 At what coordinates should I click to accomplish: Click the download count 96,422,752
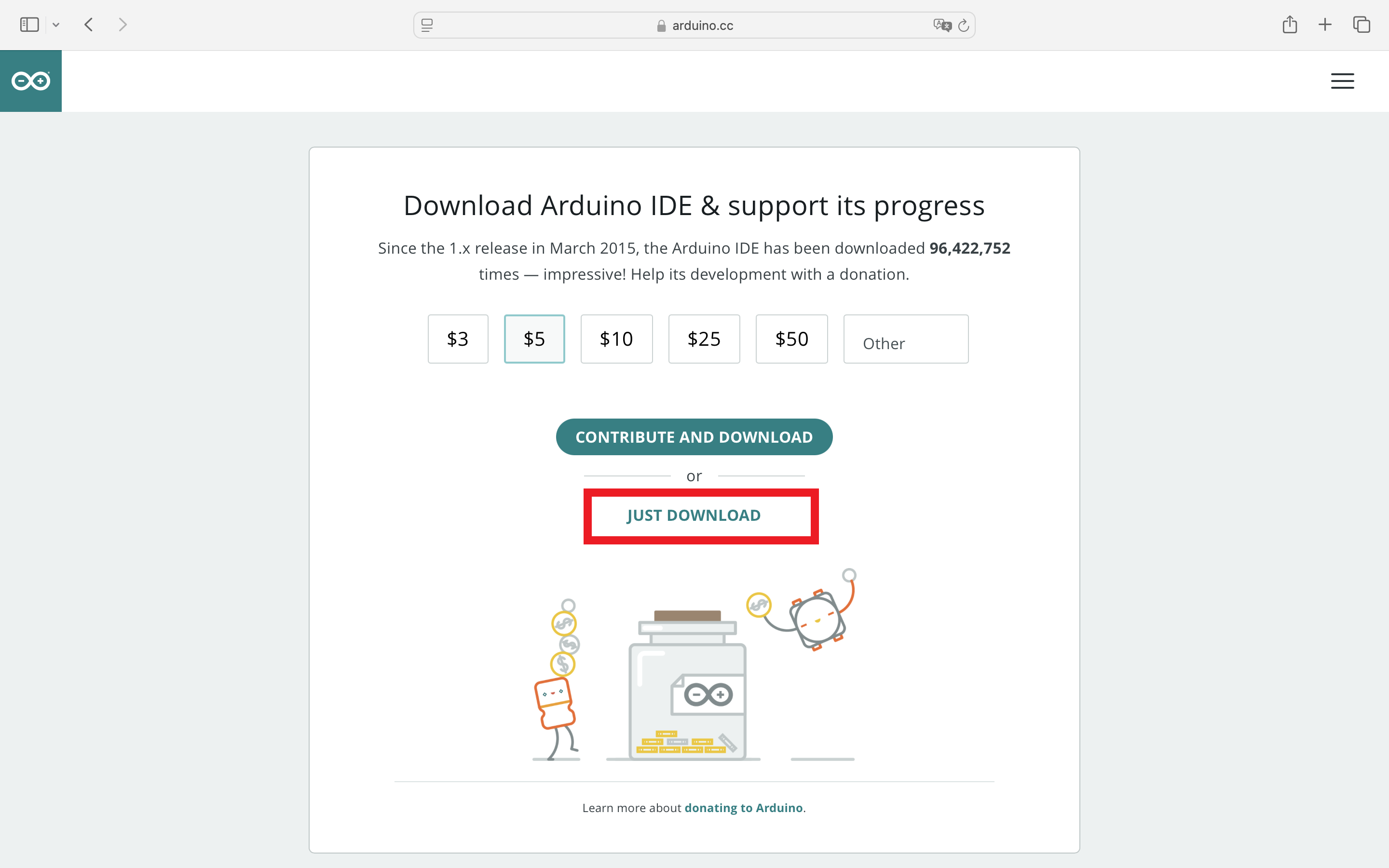[970, 248]
